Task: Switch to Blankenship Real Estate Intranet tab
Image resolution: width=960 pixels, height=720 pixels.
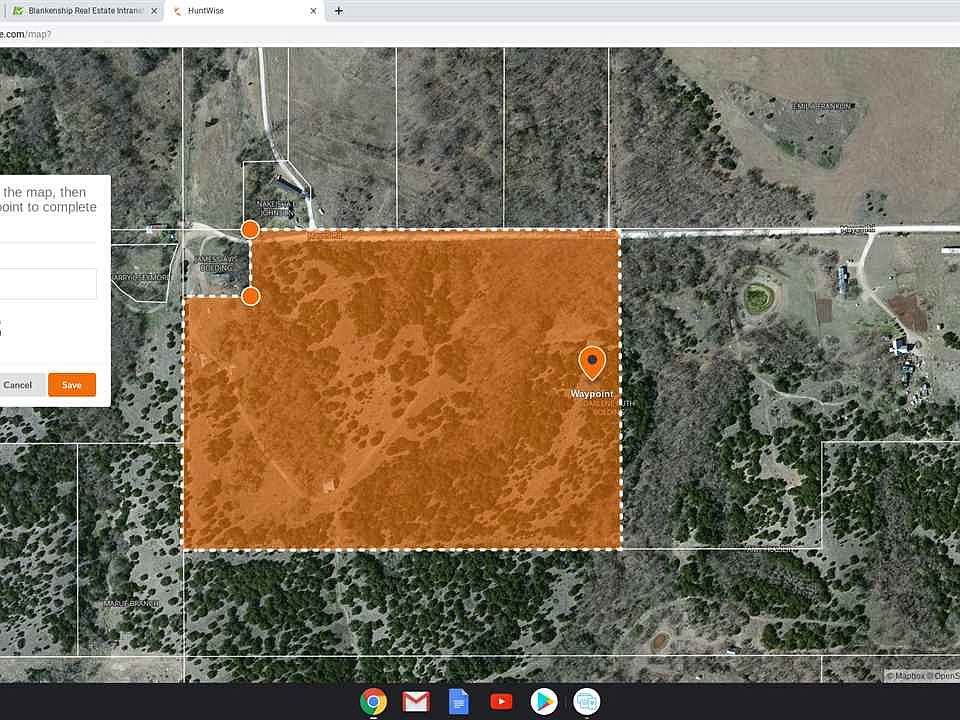Action: tap(84, 11)
